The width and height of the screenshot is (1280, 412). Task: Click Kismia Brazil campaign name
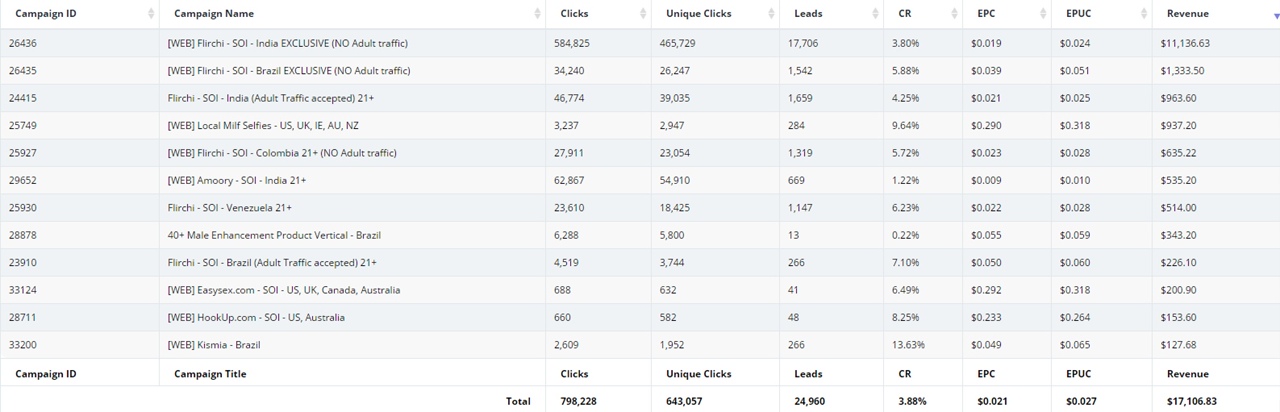pos(217,345)
